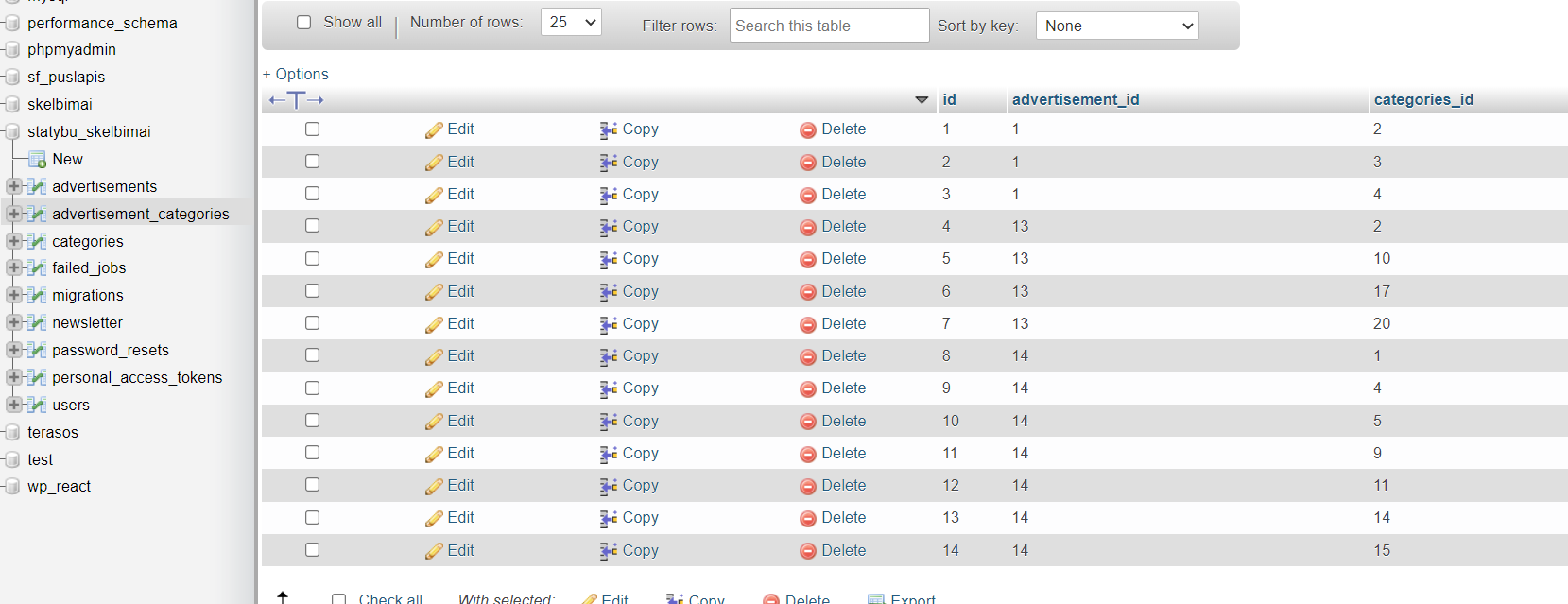Expand the newsletter table tree node
The image size is (1568, 604).
14,322
